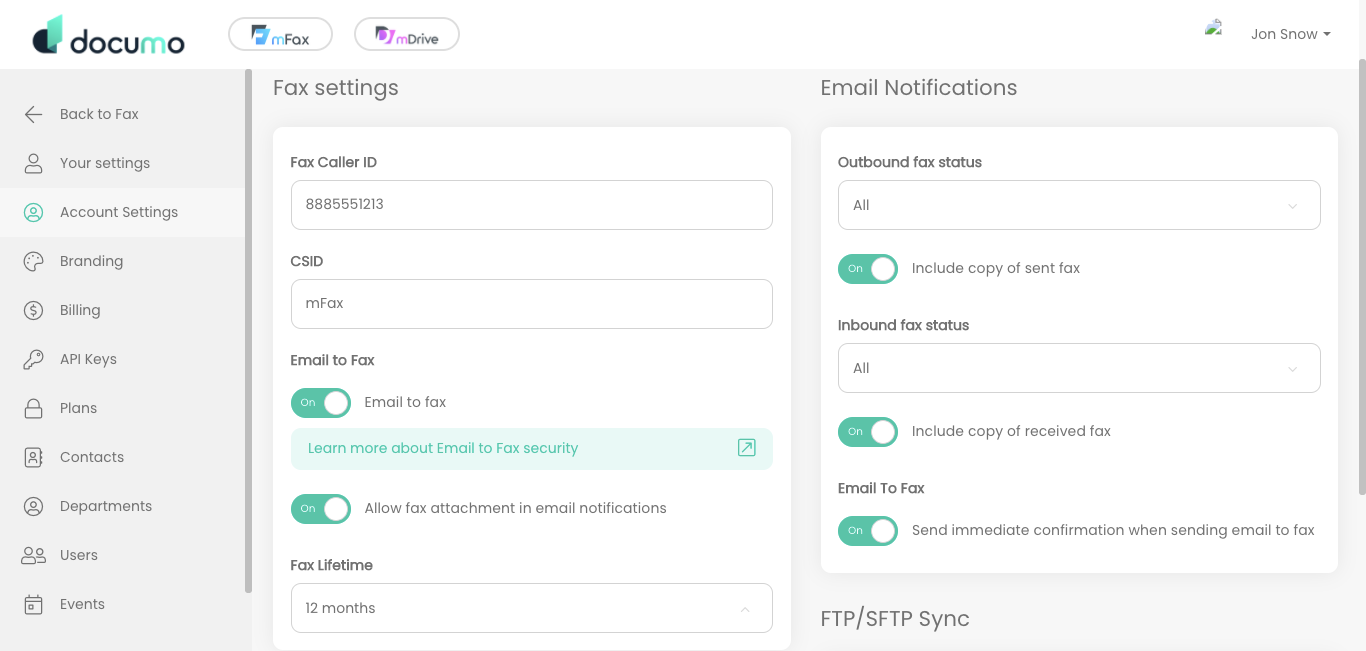Viewport: 1366px width, 651px height.
Task: Switch to the mFax product button
Action: [x=280, y=35]
